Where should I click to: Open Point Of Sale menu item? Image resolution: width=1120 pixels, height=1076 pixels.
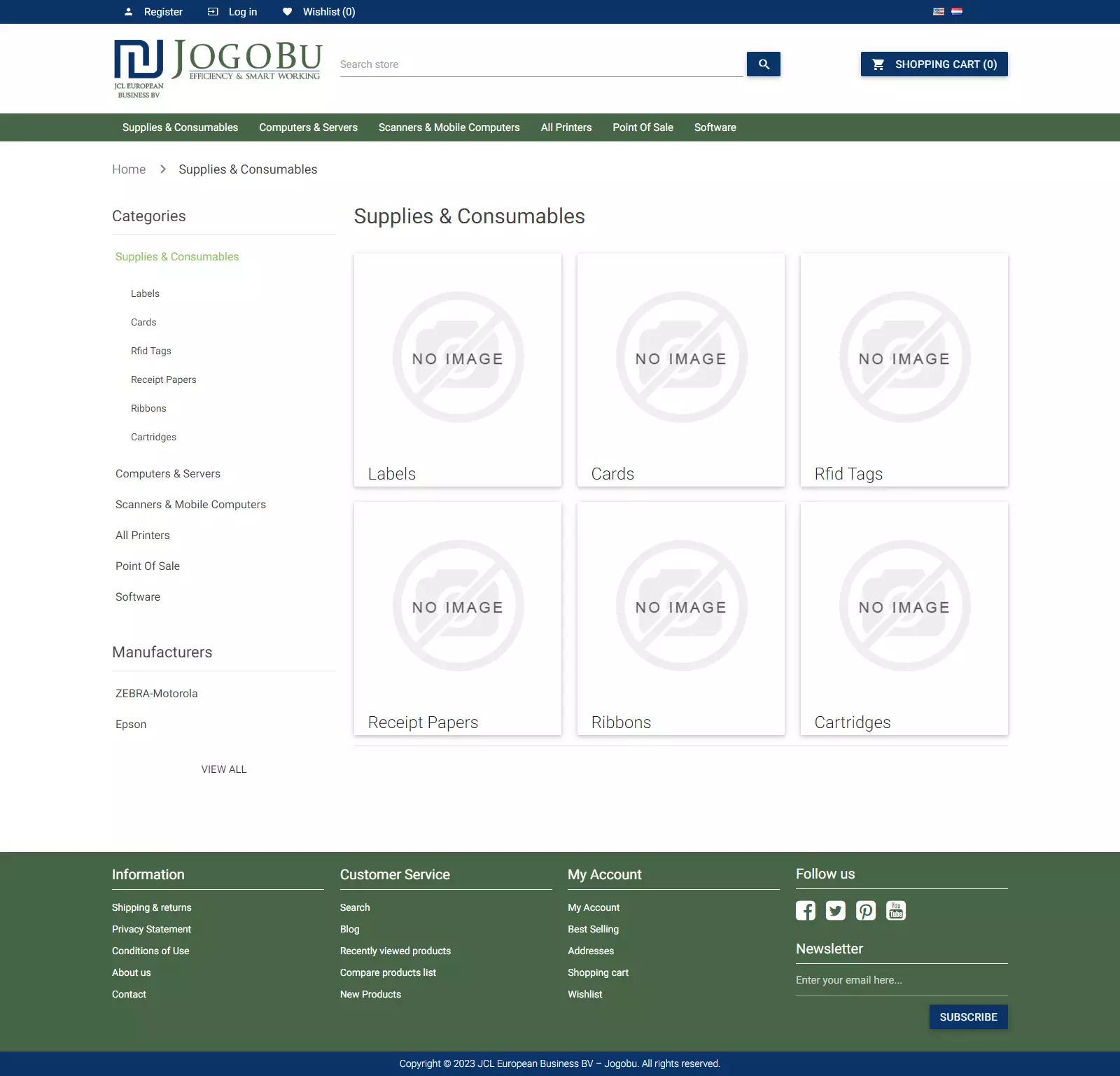pyautogui.click(x=643, y=127)
